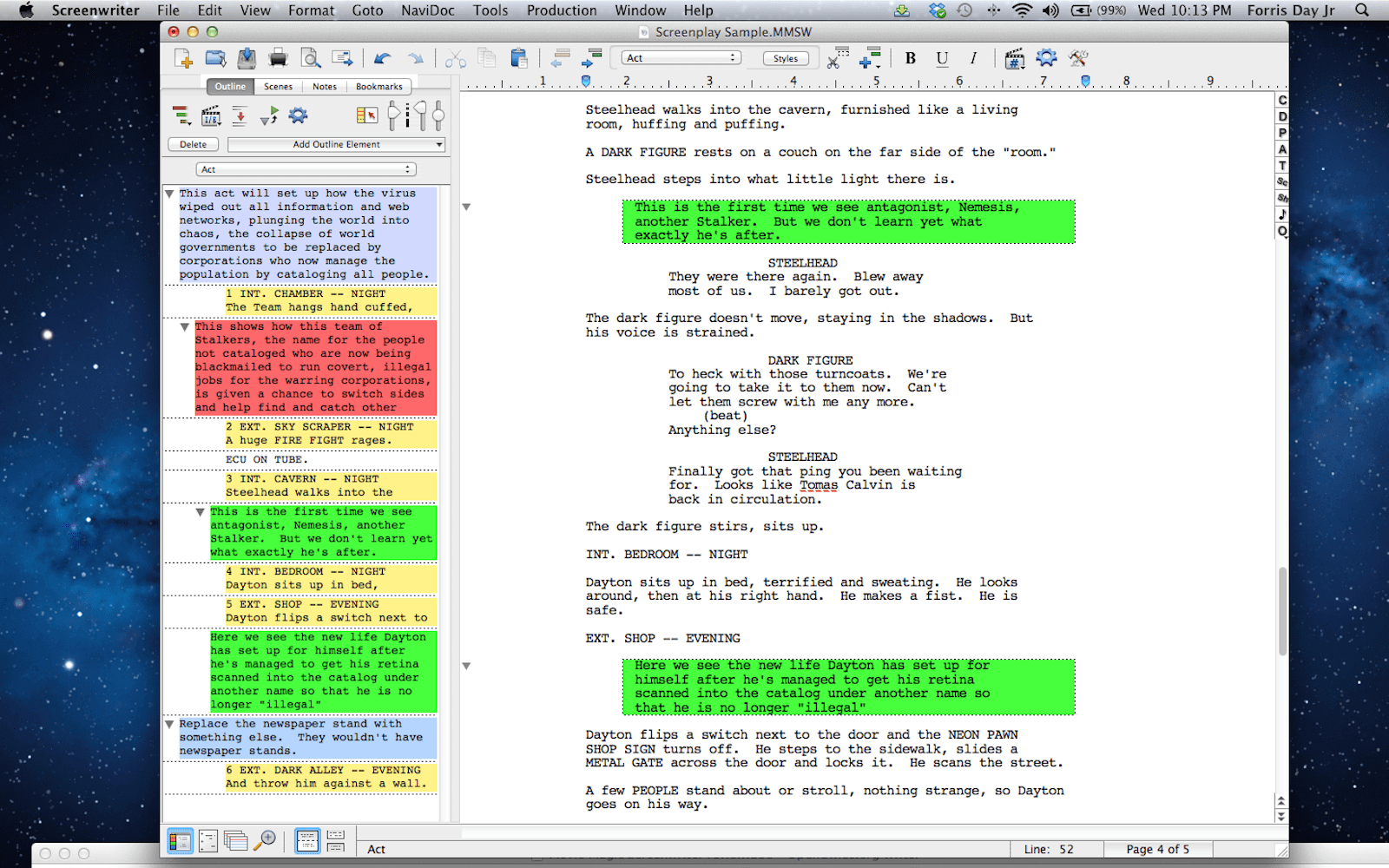Click the Delete button in the outline panel
The width and height of the screenshot is (1389, 868).
[193, 144]
